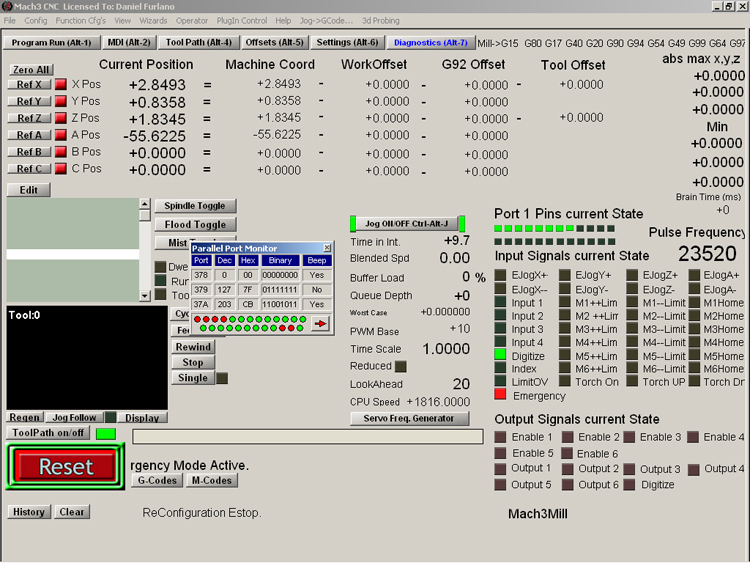Toggle Beep for port 37A
Viewport: 750px width, 563px height.
pyautogui.click(x=317, y=304)
